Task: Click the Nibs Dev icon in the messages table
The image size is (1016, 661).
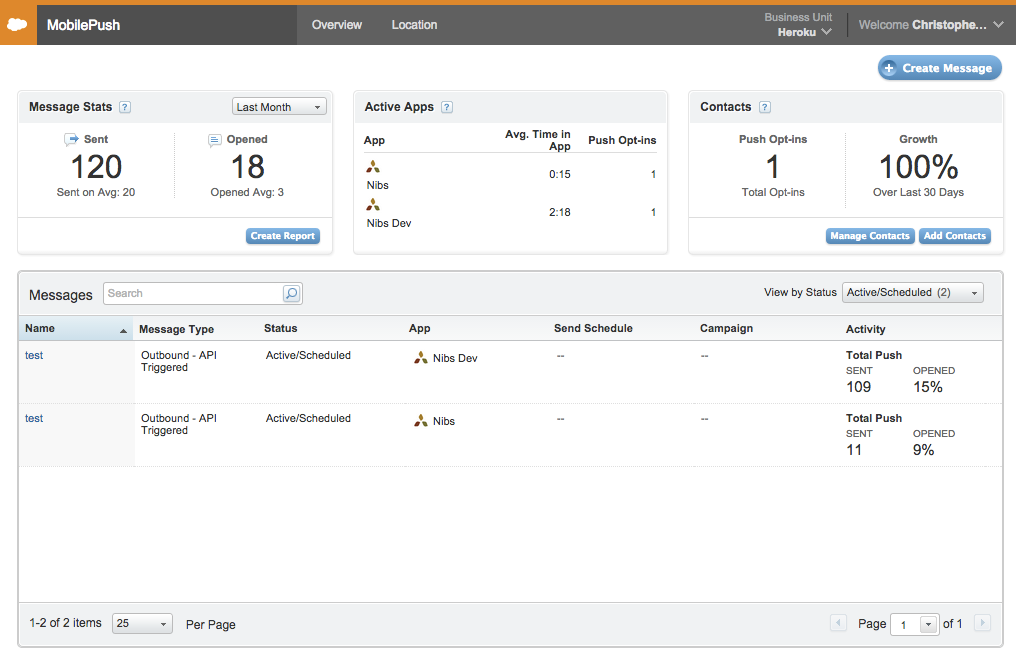Action: (x=421, y=358)
